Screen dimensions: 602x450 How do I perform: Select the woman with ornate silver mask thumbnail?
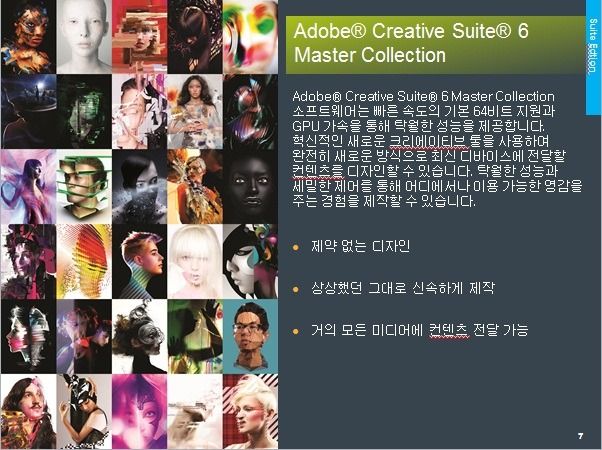pyautogui.click(x=139, y=336)
